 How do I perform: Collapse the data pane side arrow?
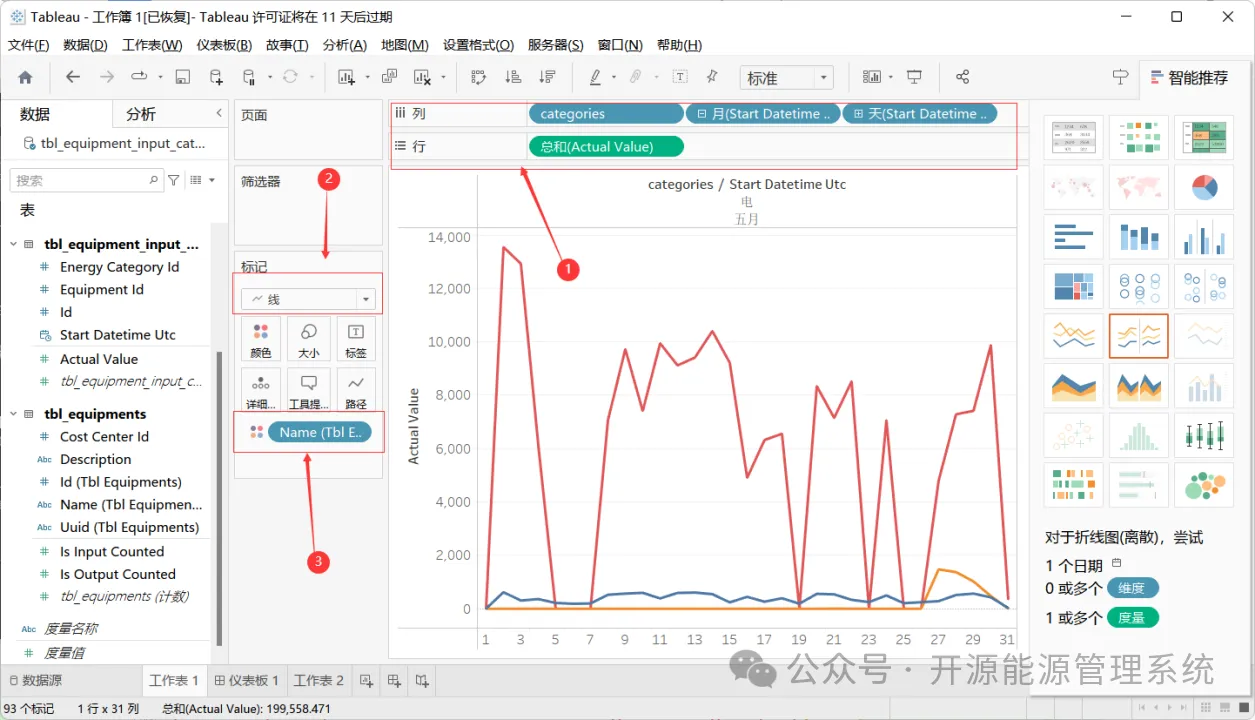(219, 114)
